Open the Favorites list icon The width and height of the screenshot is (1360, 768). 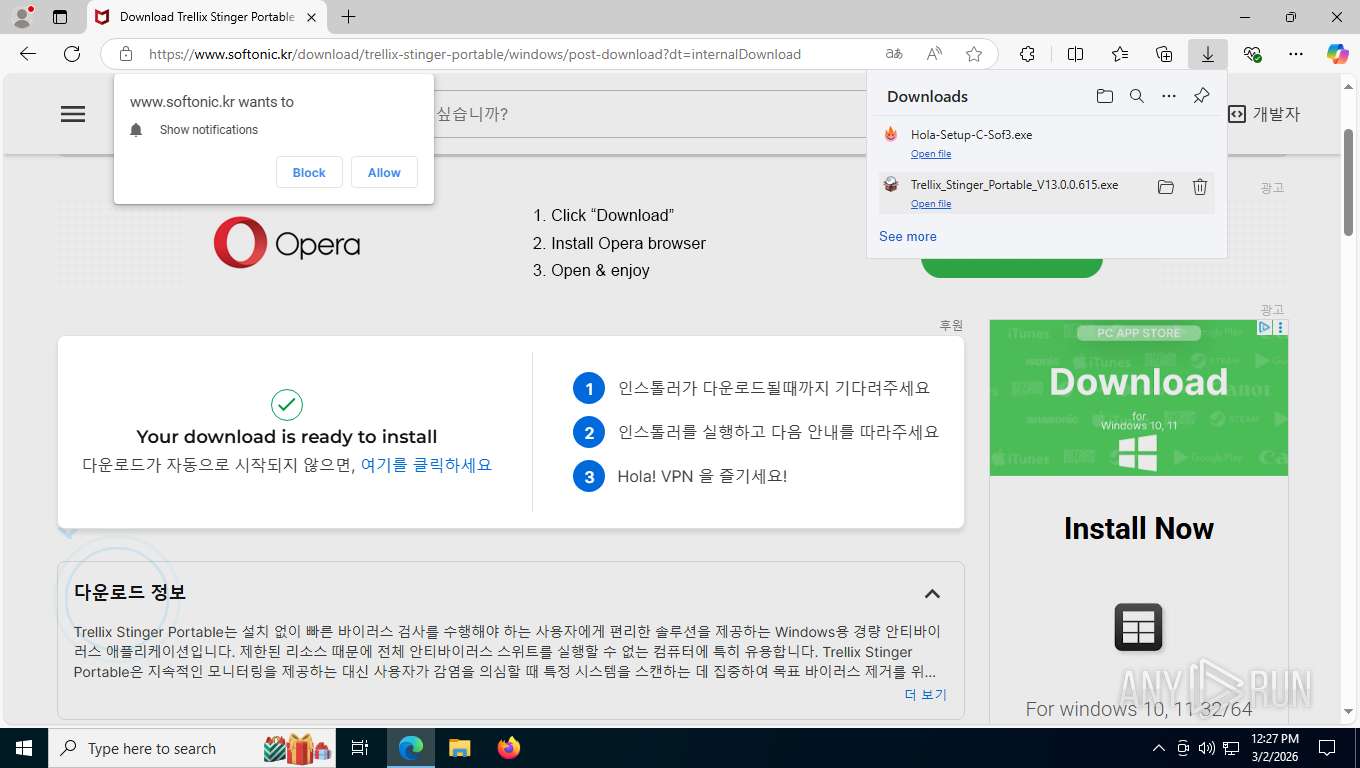click(1120, 54)
